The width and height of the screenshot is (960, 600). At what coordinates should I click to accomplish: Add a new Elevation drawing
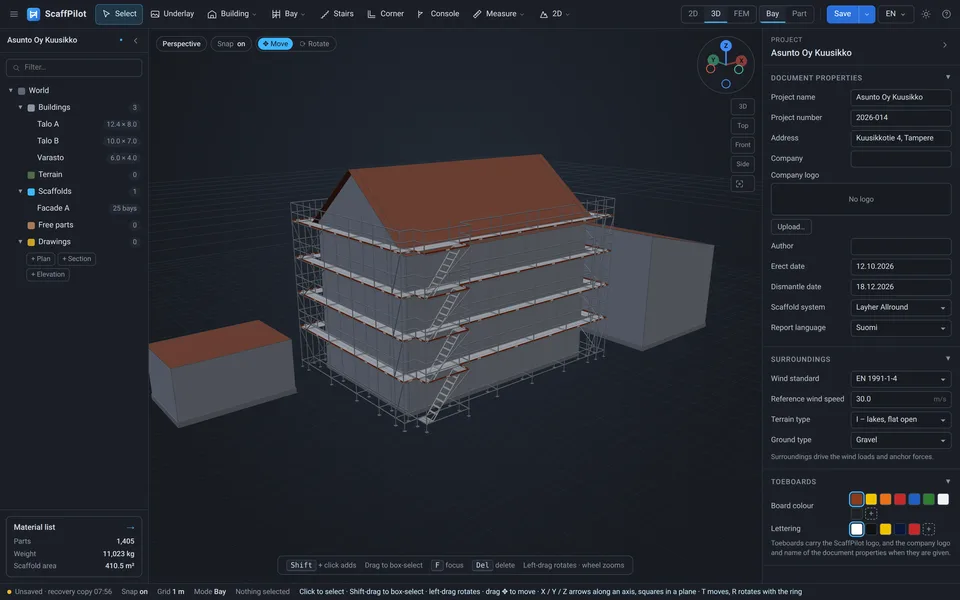click(x=48, y=274)
